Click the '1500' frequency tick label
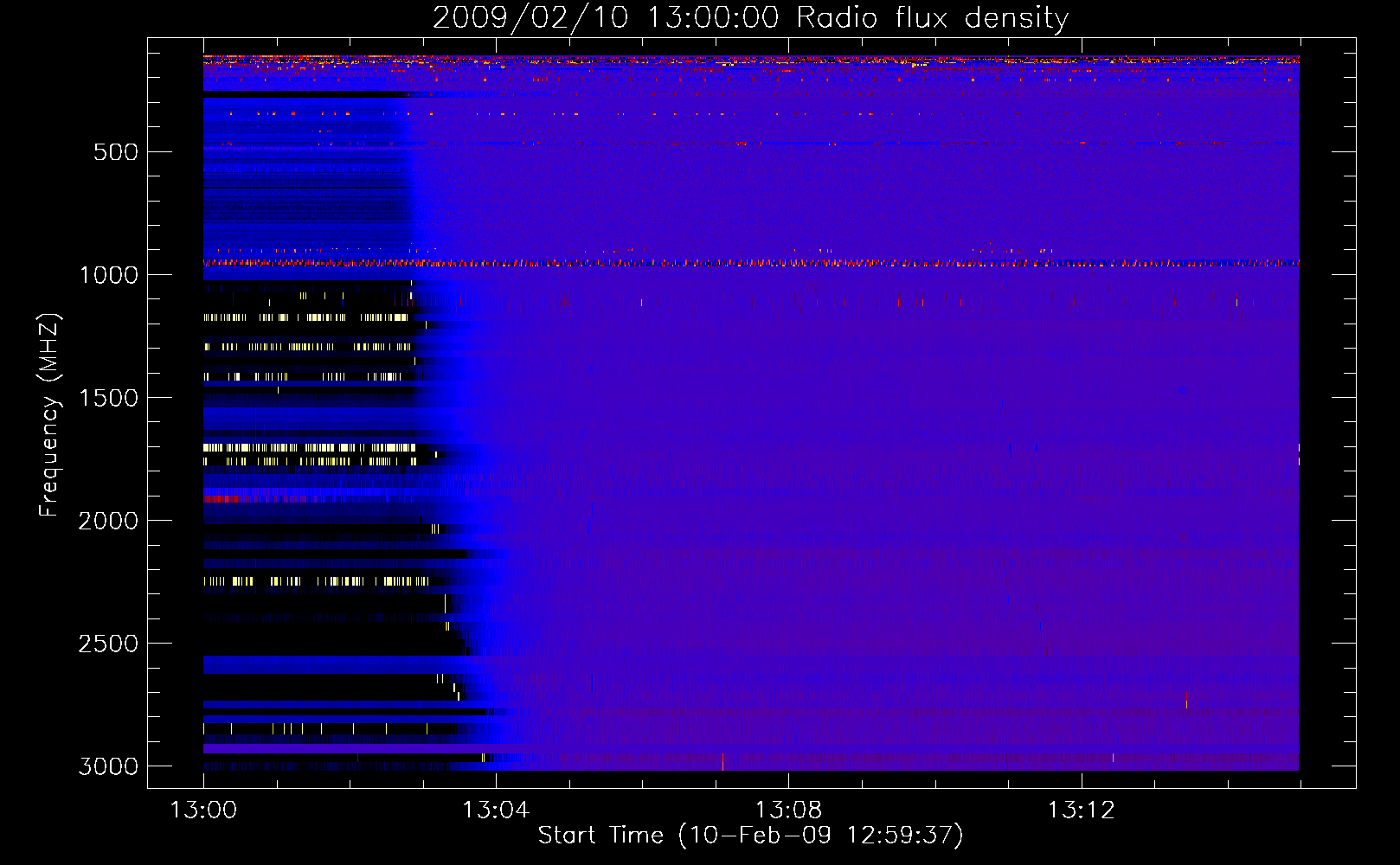Image resolution: width=1400 pixels, height=865 pixels. click(x=108, y=398)
